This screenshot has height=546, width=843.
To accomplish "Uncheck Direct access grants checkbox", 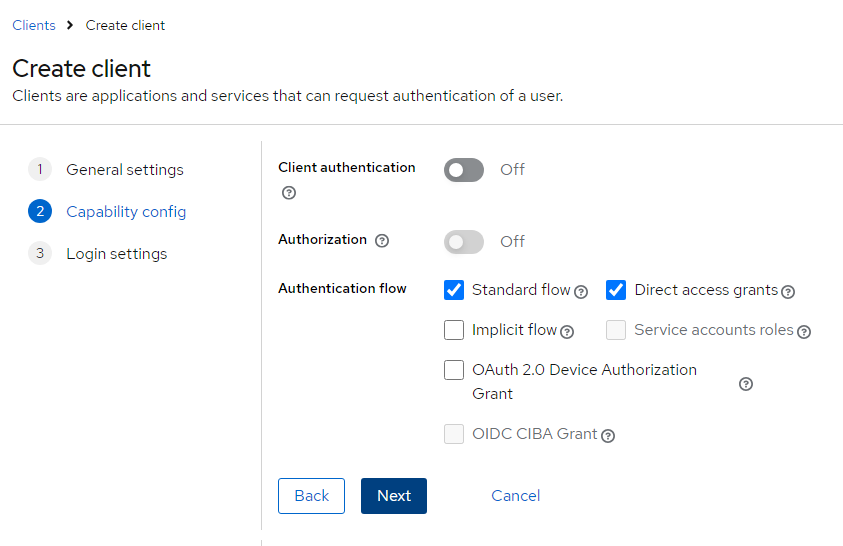I will (616, 290).
